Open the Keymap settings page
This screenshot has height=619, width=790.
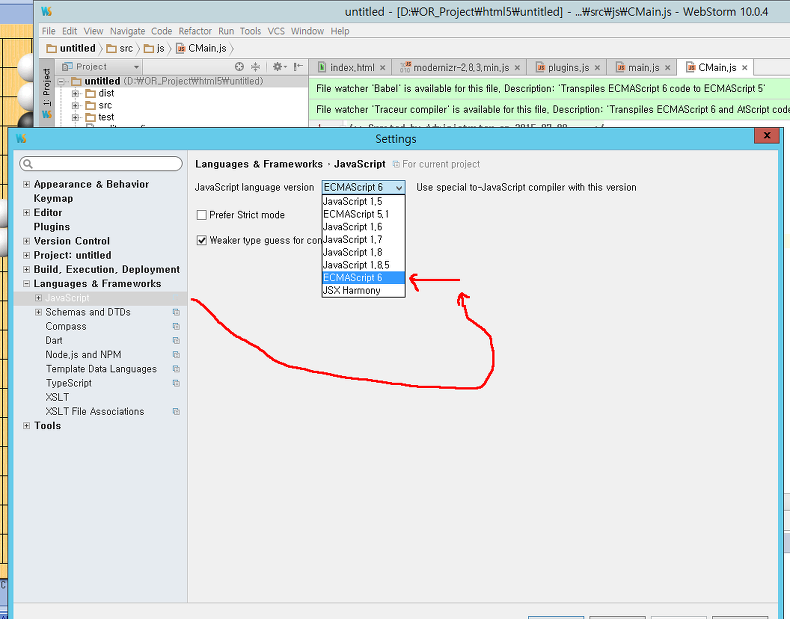click(53, 198)
